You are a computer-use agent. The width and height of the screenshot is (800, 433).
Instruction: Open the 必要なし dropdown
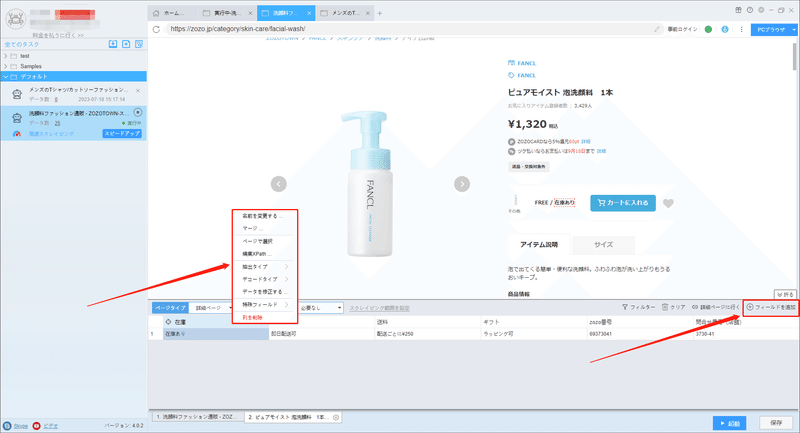click(320, 308)
